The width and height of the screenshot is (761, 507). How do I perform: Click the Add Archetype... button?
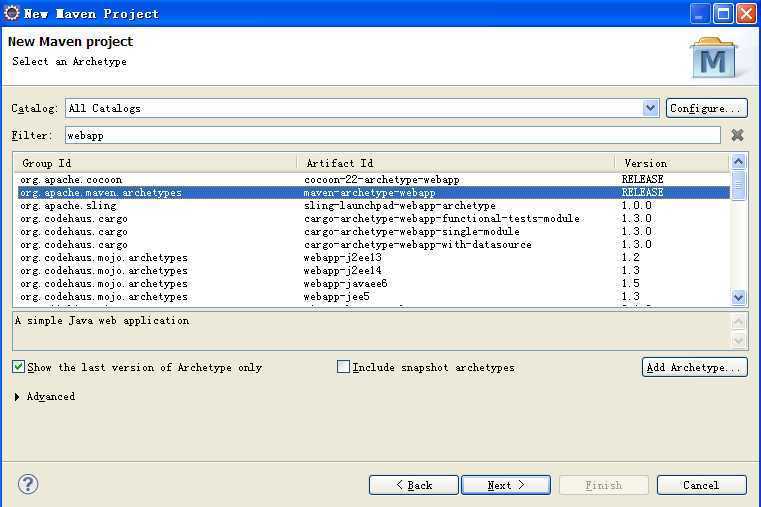(x=695, y=367)
